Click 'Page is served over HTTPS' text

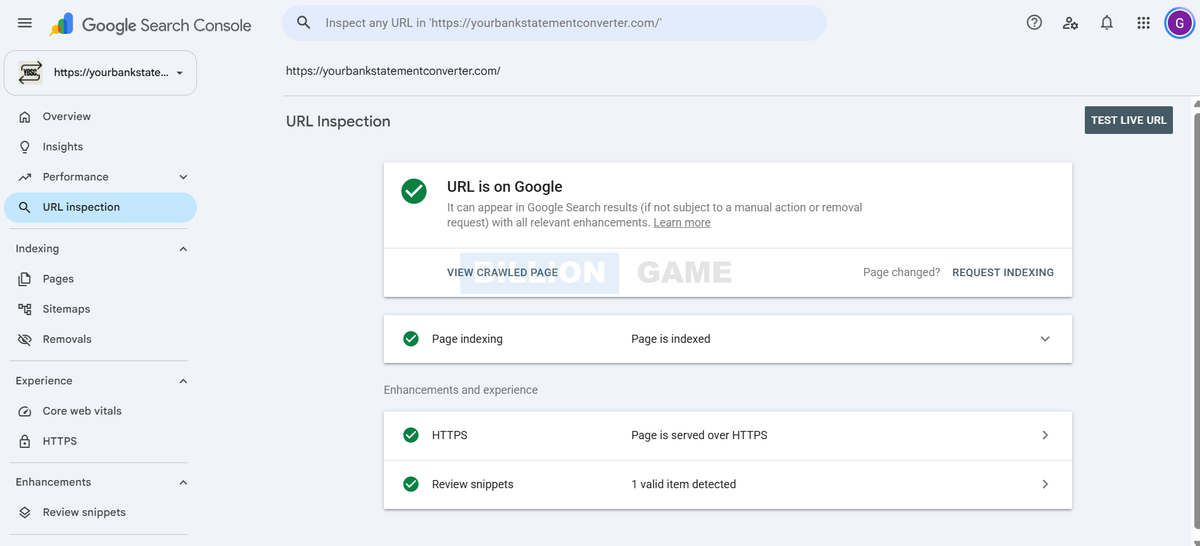coord(699,435)
